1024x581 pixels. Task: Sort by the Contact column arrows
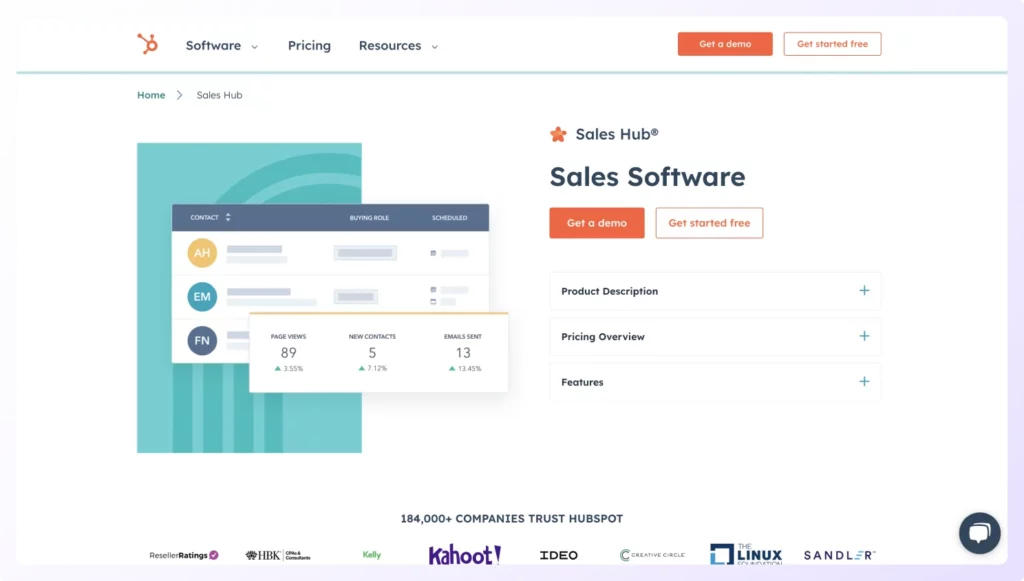click(x=228, y=217)
